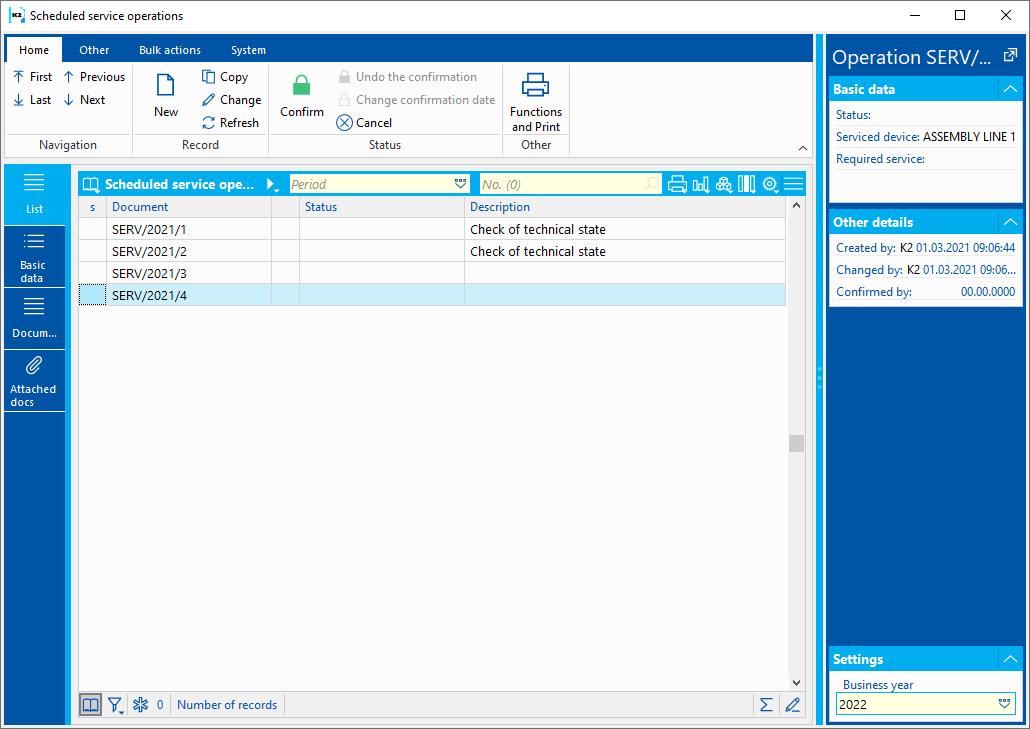Expand the book list arrow menu
Image resolution: width=1030 pixels, height=729 pixels.
(272, 185)
